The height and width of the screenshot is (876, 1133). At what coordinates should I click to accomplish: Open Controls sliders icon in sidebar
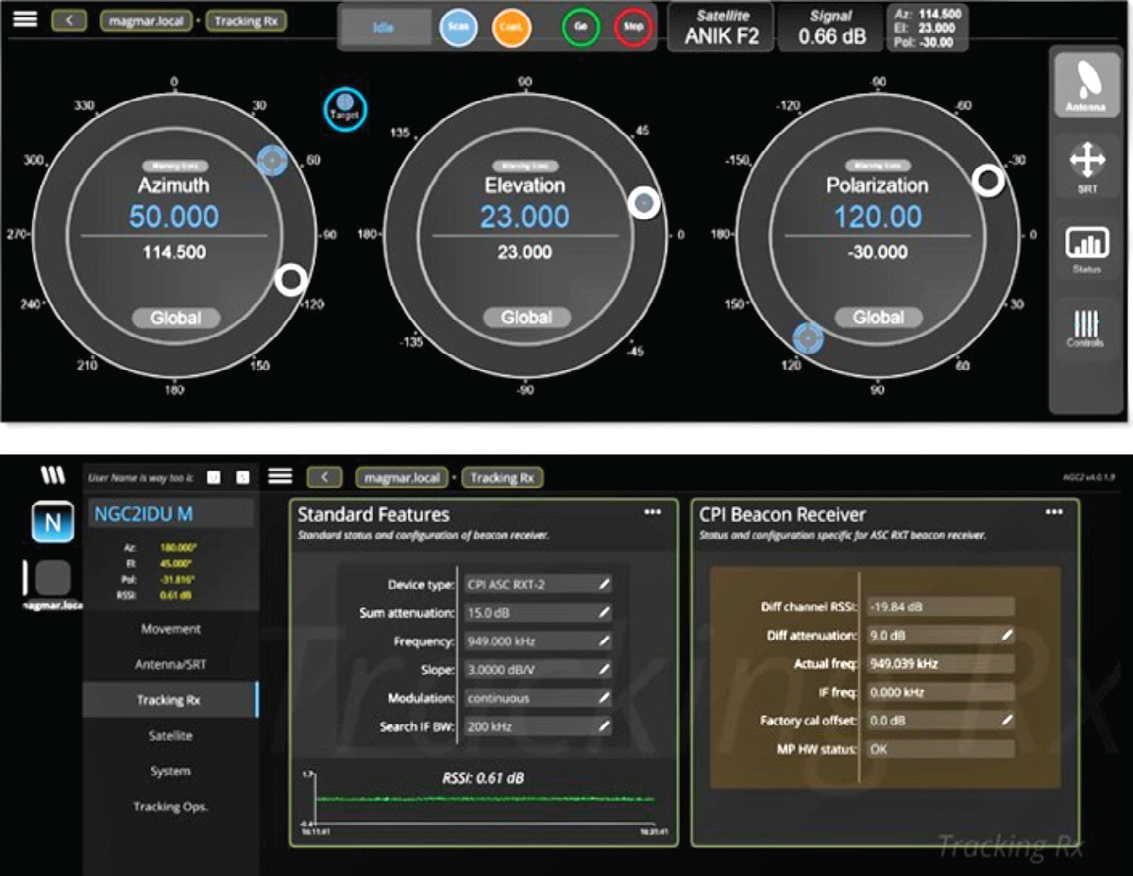point(1086,329)
